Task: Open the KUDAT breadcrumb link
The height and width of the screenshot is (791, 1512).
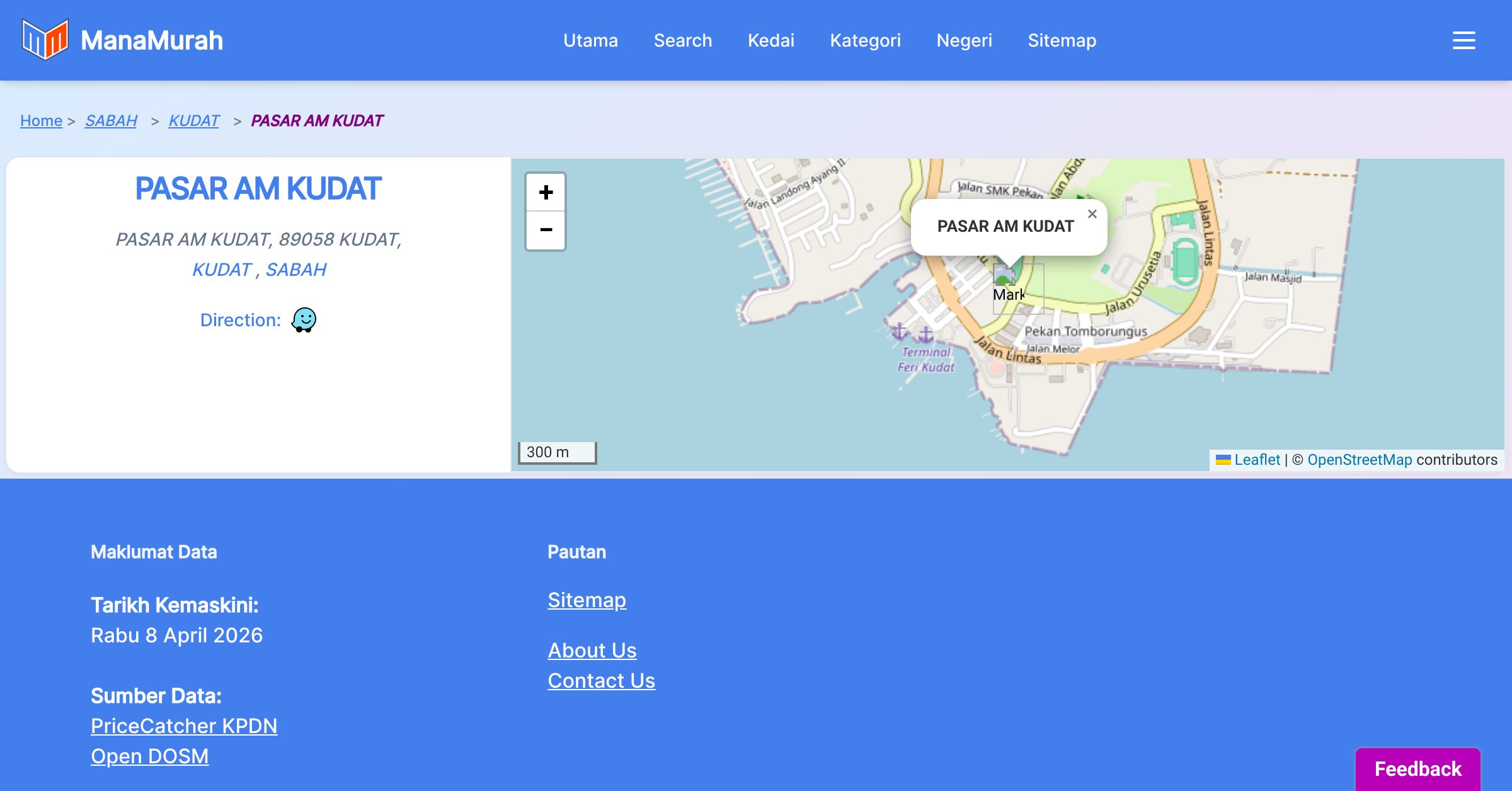Action: (x=193, y=120)
